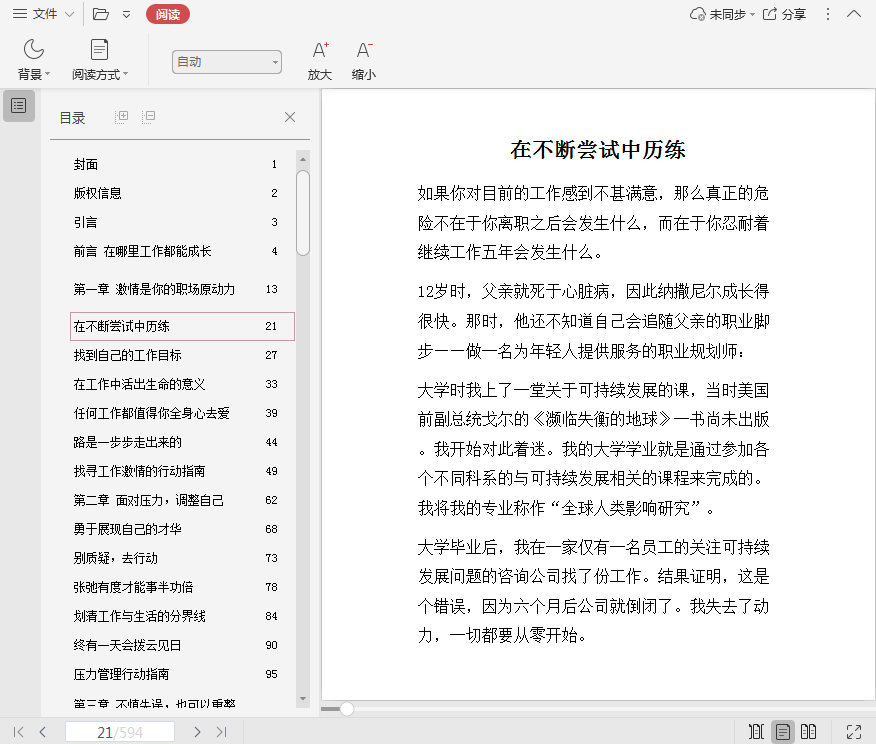Open 前言 在哪里工作都能成长
The image size is (876, 744).
(182, 251)
